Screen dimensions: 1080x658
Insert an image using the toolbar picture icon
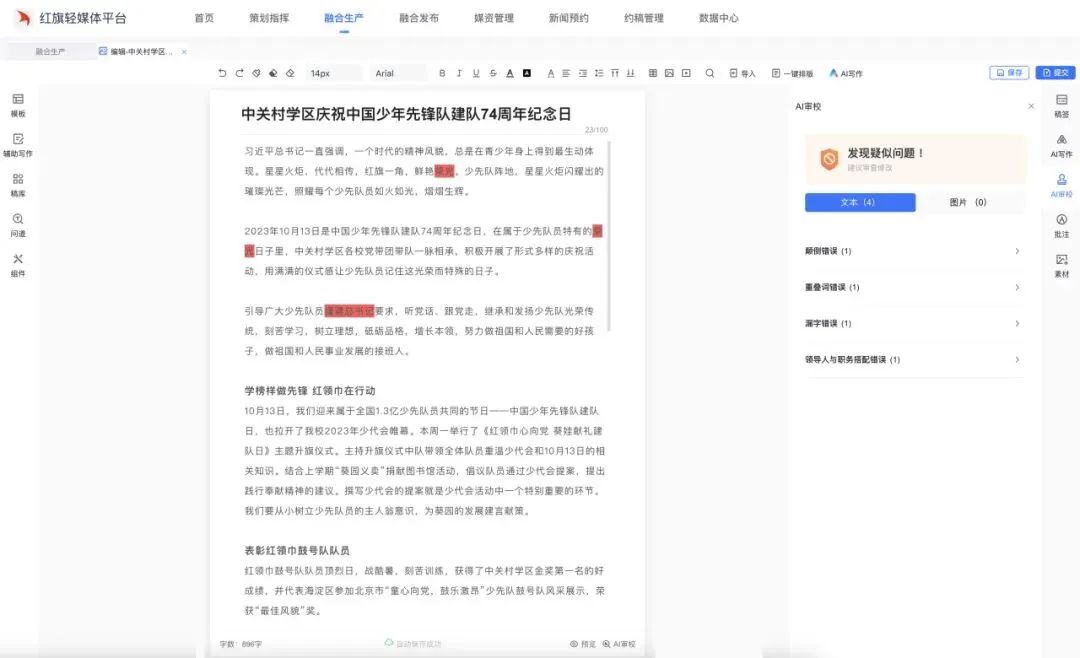pyautogui.click(x=669, y=73)
